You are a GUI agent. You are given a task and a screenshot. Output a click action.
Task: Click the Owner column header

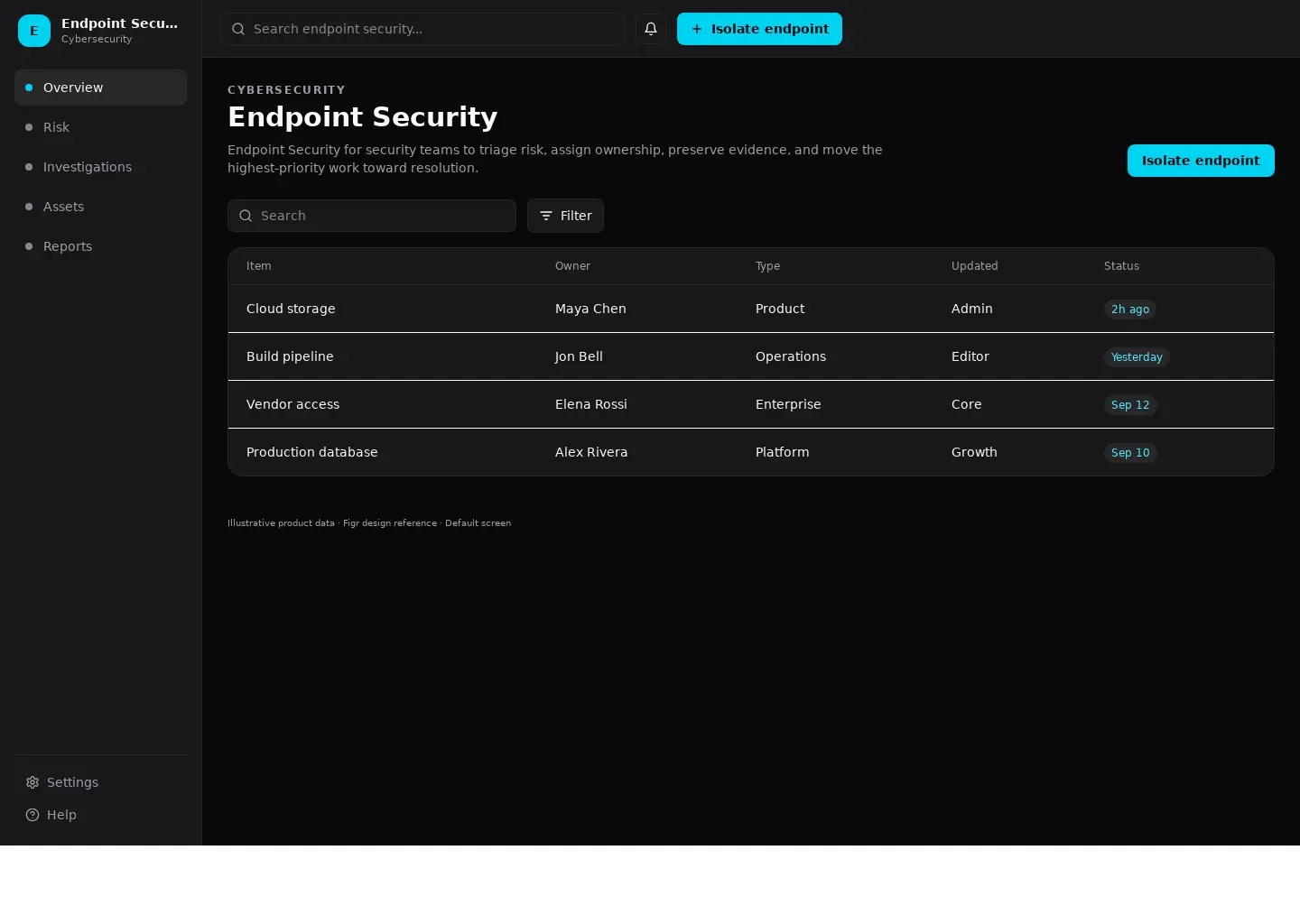(572, 266)
